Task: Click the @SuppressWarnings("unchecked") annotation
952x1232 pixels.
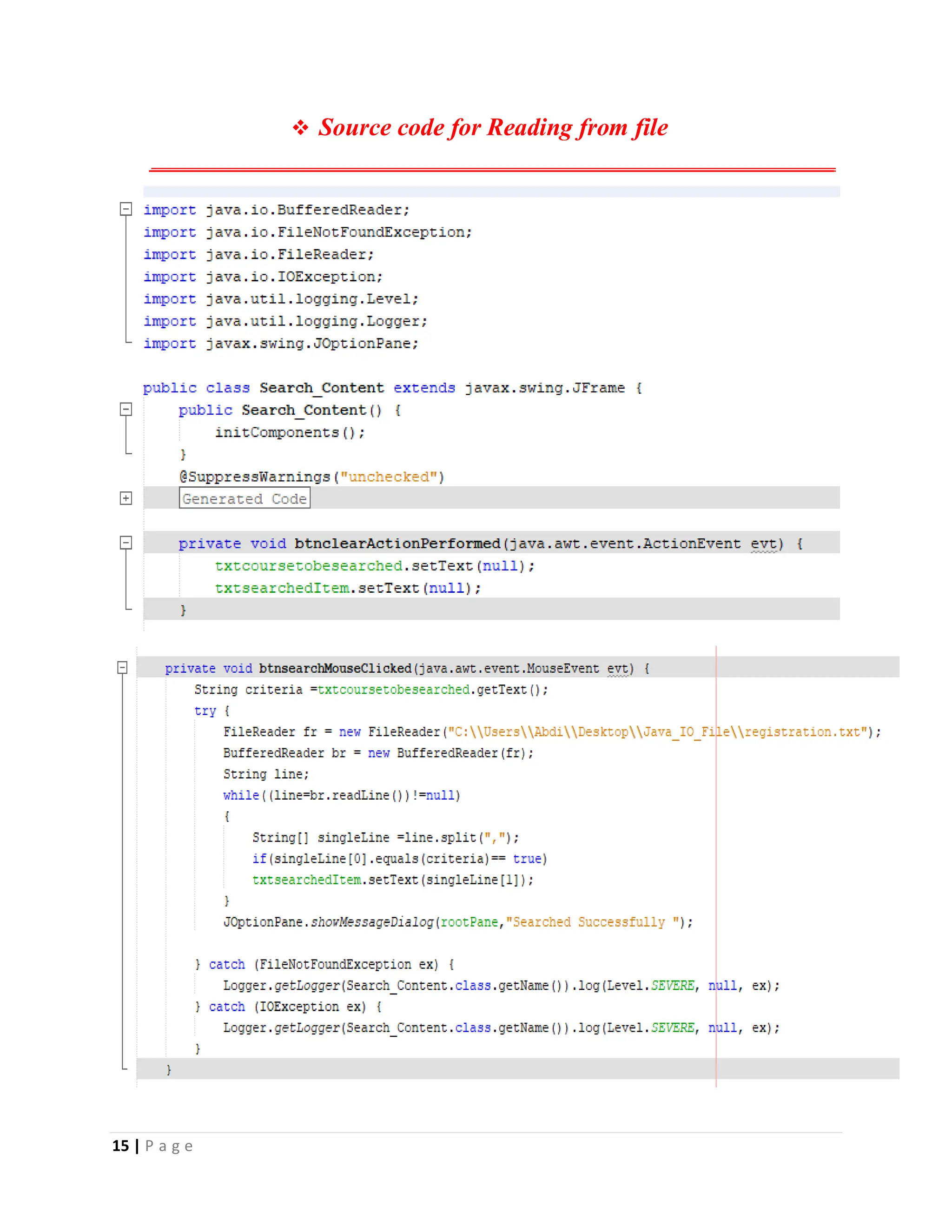Action: pyautogui.click(x=312, y=477)
